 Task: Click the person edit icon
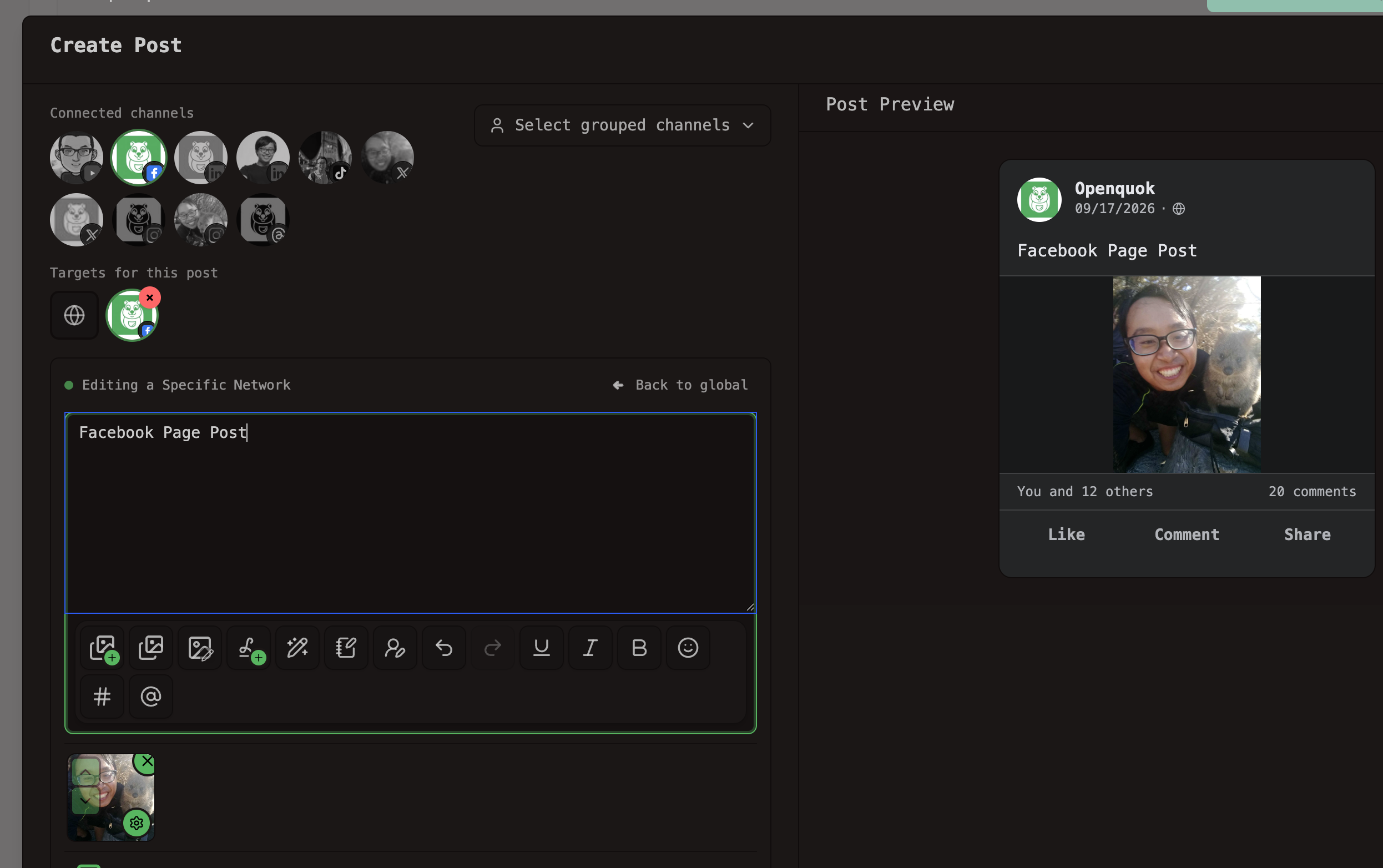395,648
